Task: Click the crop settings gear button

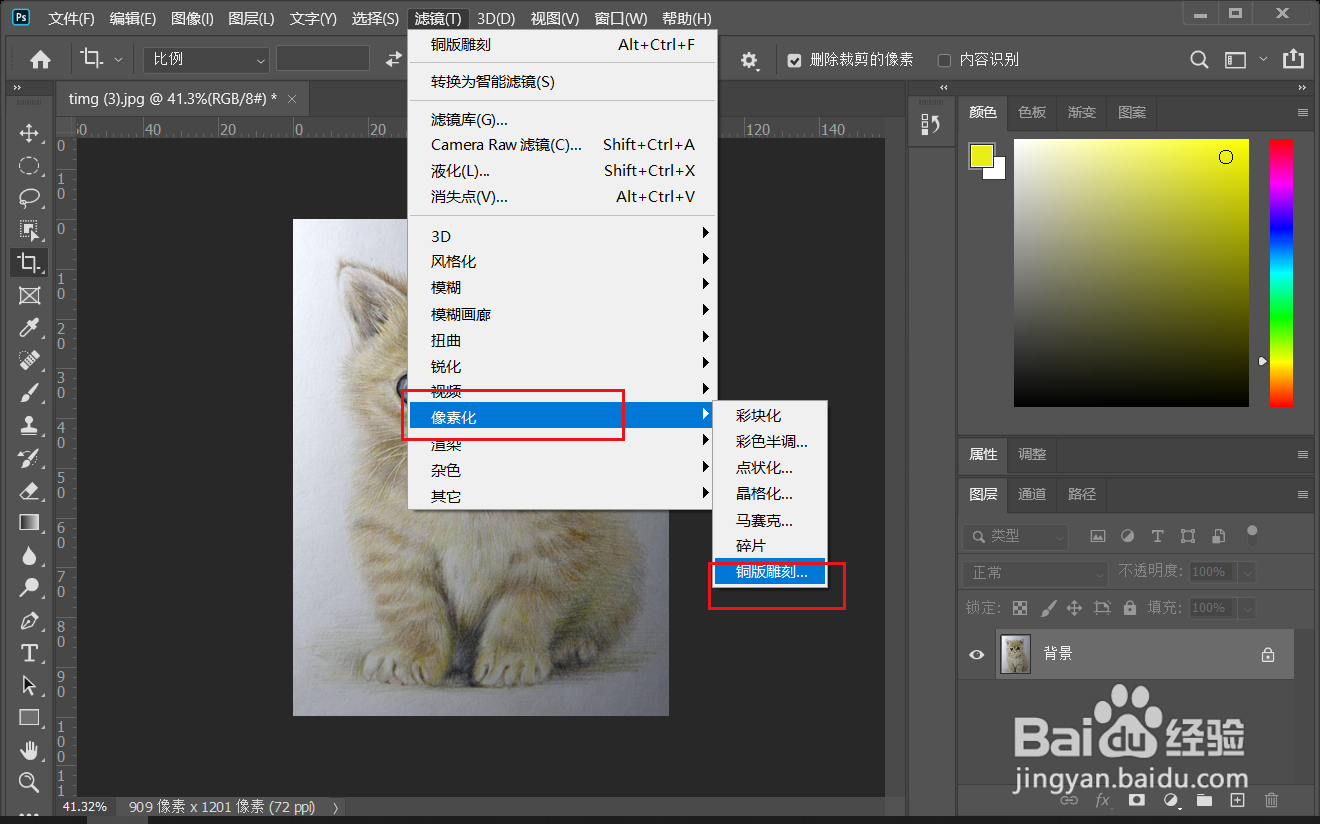Action: pos(748,59)
